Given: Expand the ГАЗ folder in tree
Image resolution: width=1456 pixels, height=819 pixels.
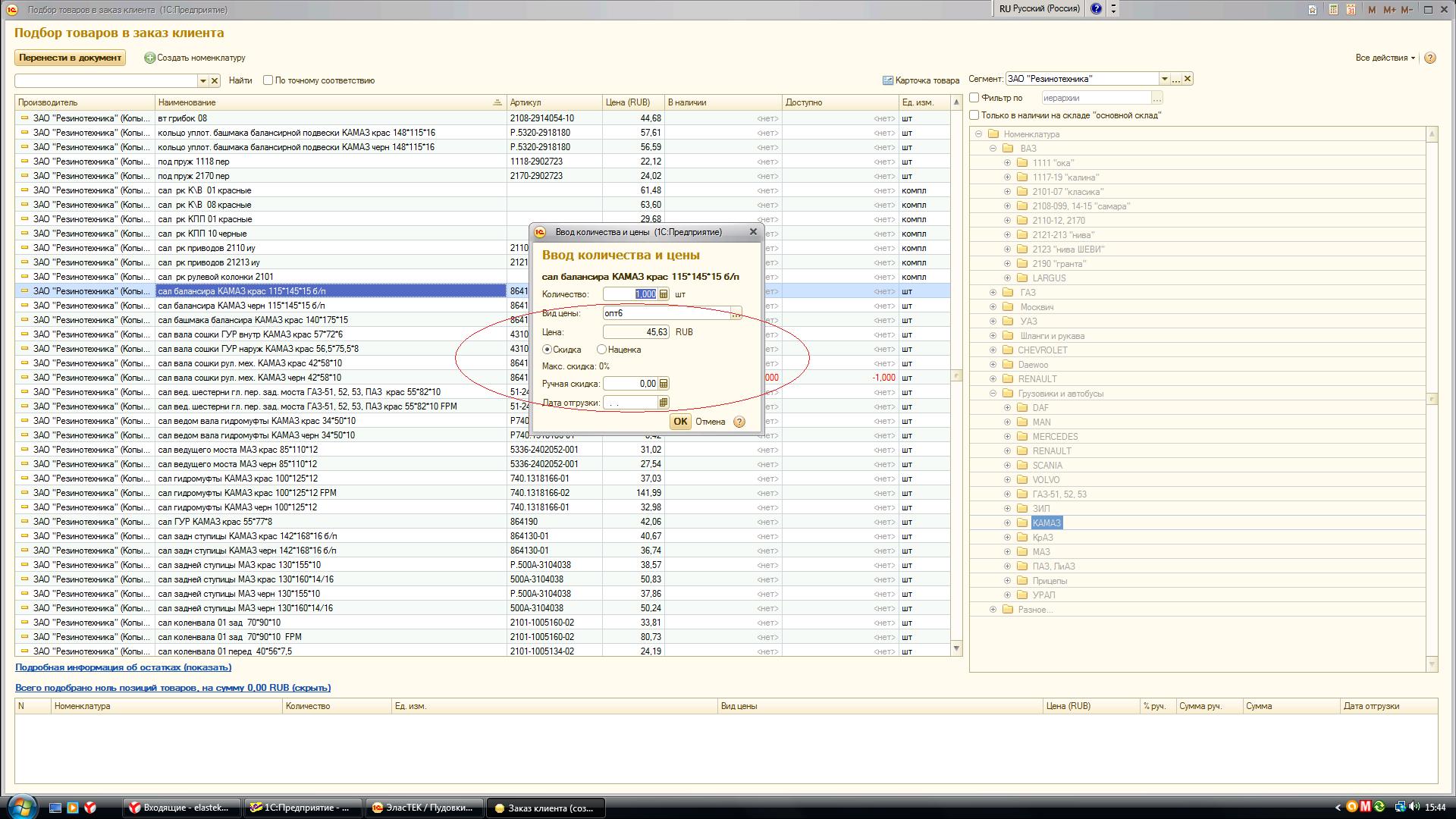Looking at the screenshot, I should tap(993, 293).
